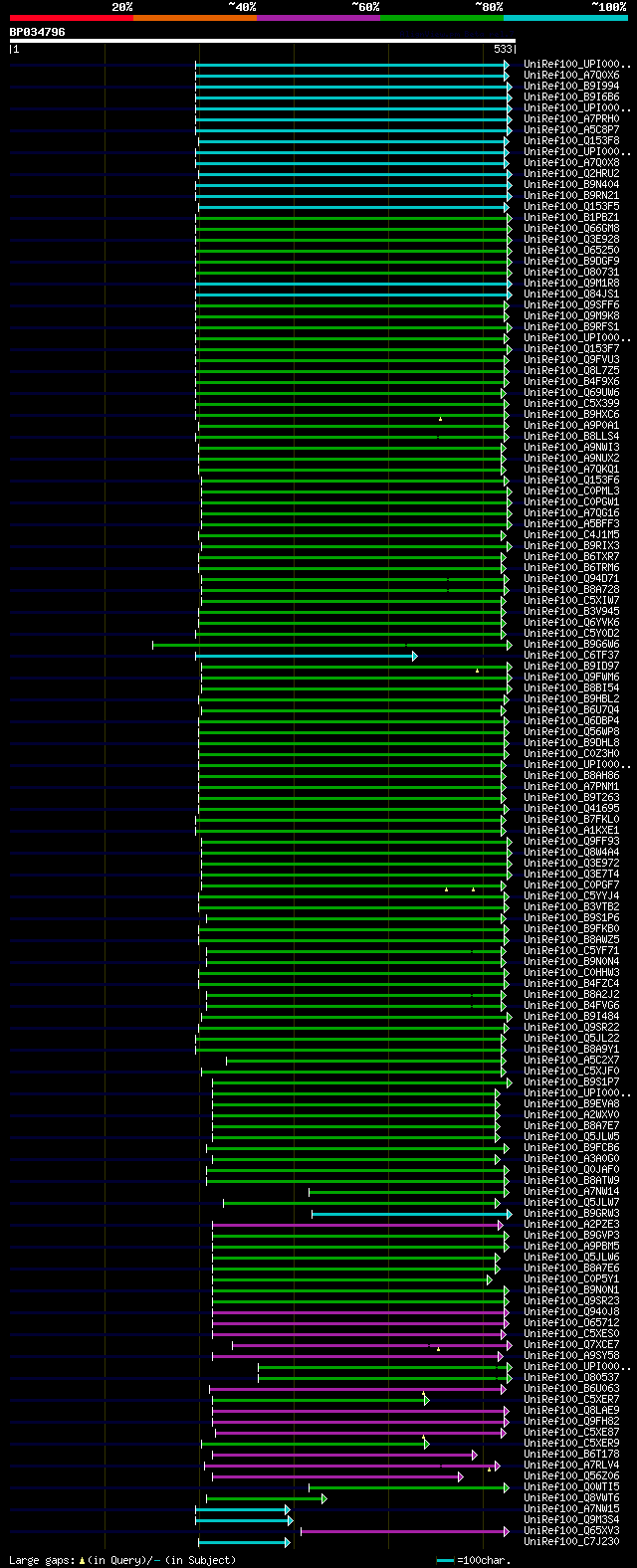Image resolution: width=637 pixels, height=1568 pixels.
Task: Click the cyan alignment bar for C6TF37
Action: pyautogui.click(x=307, y=656)
